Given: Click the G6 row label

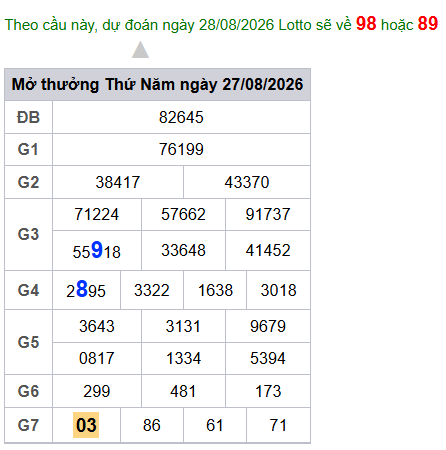Looking at the screenshot, I should coord(28,391).
